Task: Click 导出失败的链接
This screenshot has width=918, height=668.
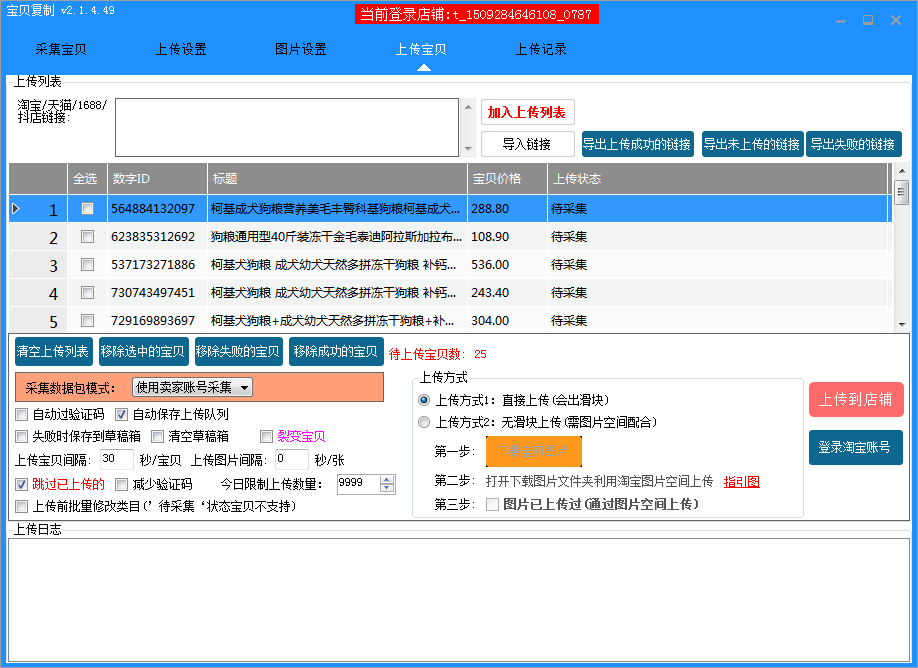Action: click(855, 144)
